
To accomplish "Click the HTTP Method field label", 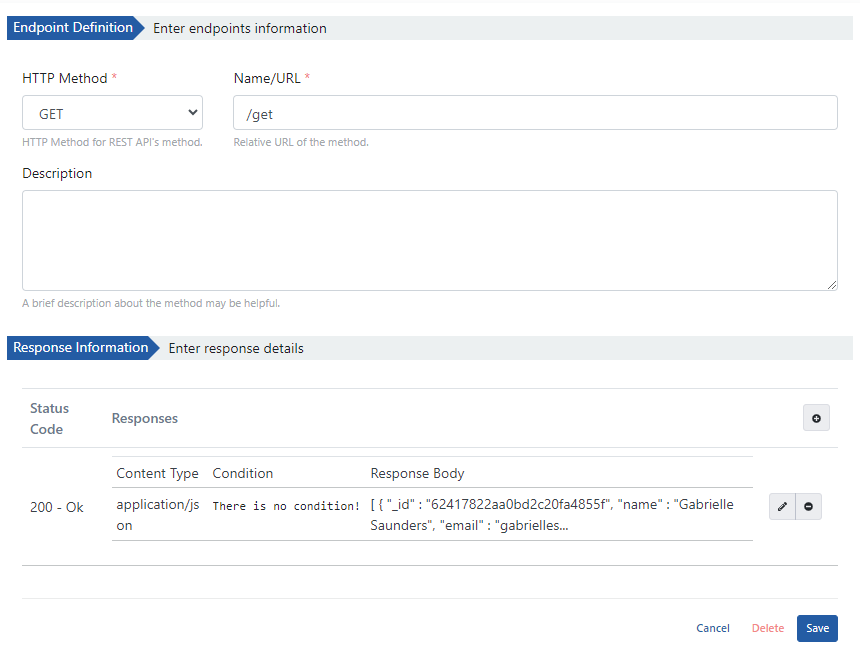I will coord(64,78).
